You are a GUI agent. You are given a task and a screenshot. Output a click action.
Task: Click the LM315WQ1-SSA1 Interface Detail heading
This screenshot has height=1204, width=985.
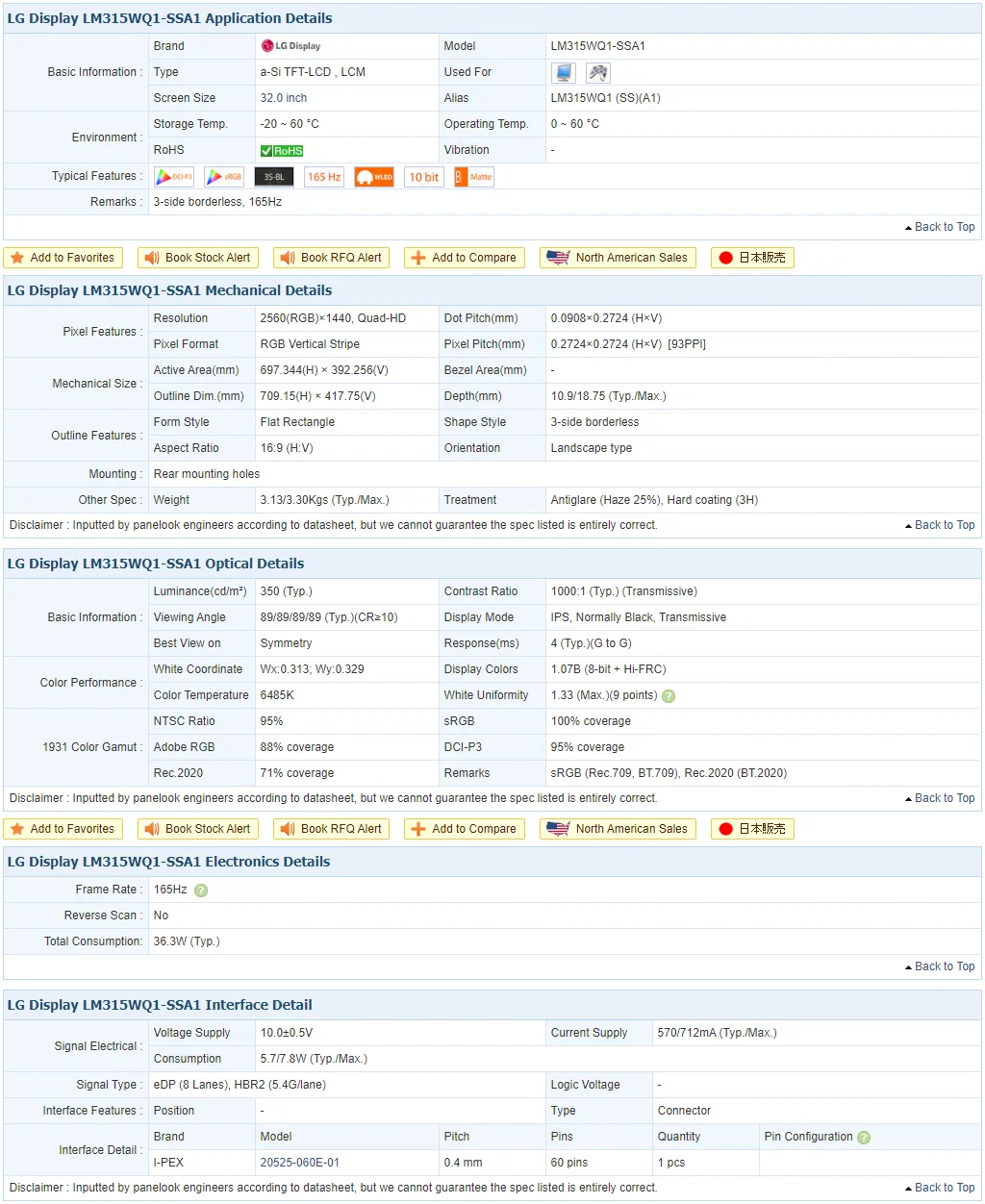(x=160, y=1005)
